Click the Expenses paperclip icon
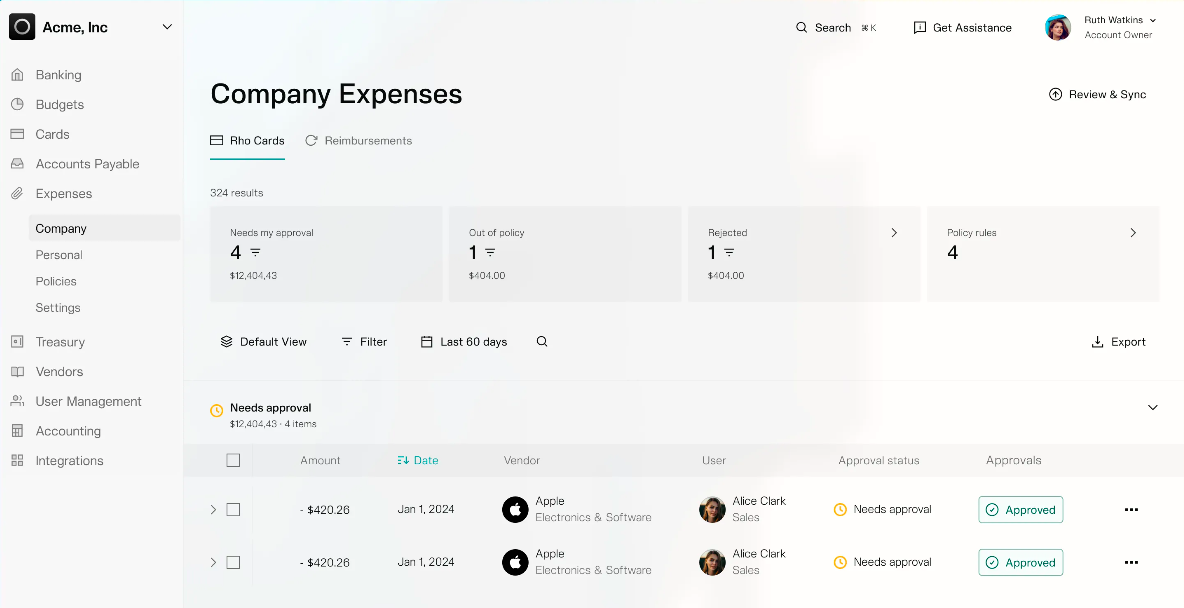 17,193
